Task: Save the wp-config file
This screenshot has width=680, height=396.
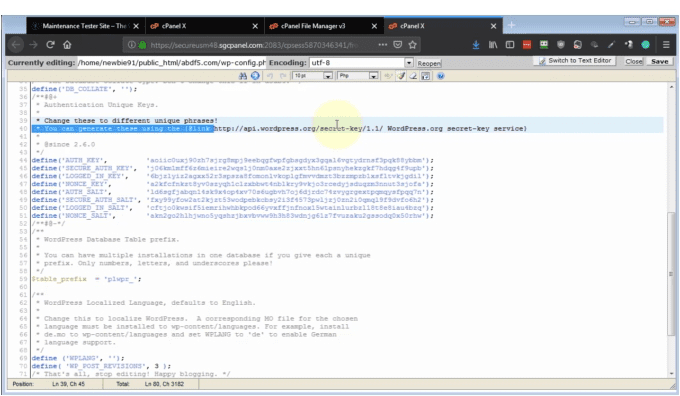Action: (x=659, y=62)
